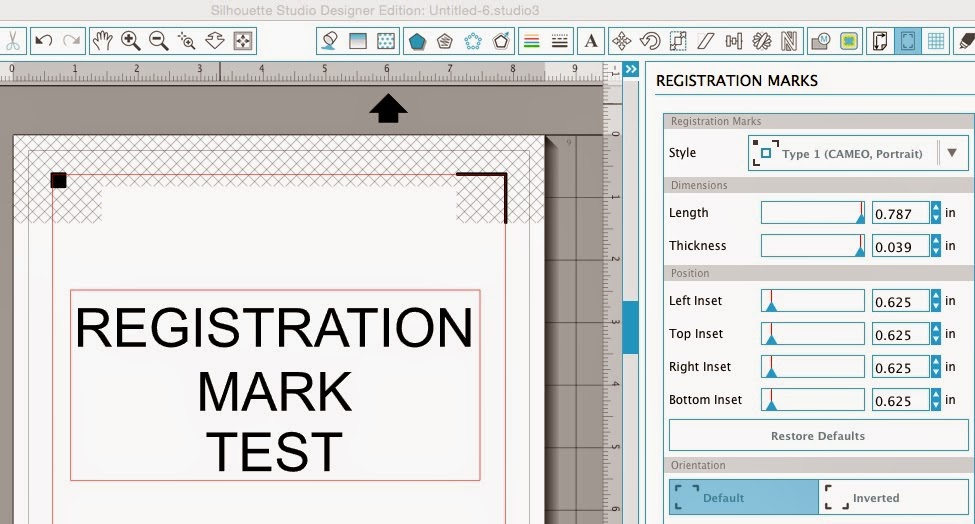Click the Thickness value field 0.039

900,246
